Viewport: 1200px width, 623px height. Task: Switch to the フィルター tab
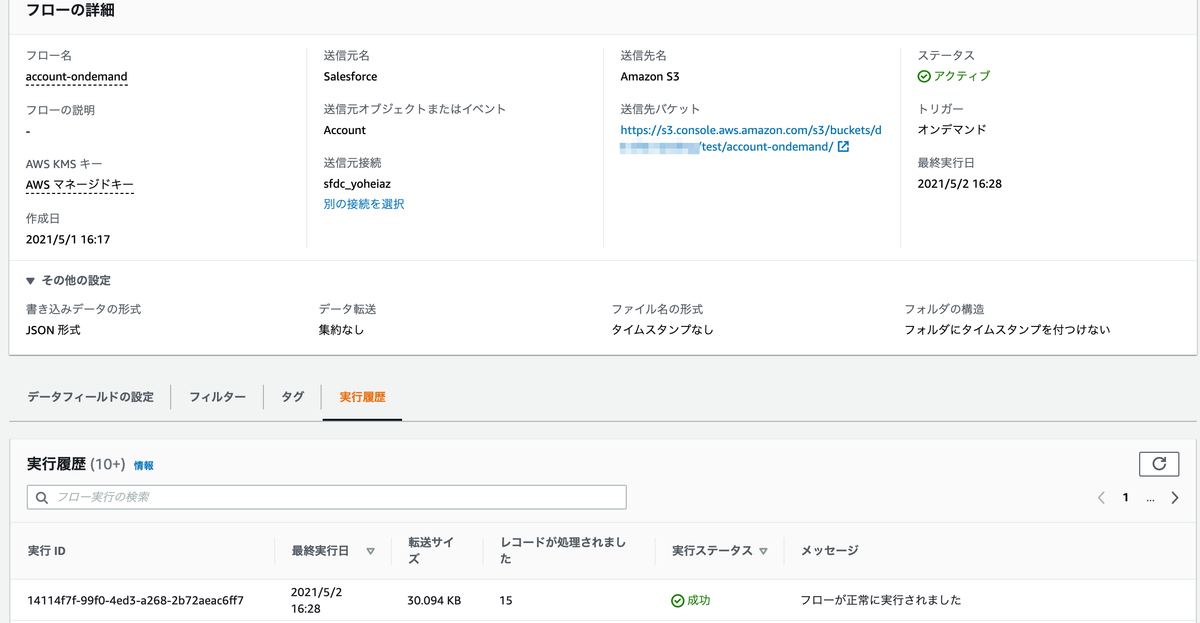click(217, 397)
